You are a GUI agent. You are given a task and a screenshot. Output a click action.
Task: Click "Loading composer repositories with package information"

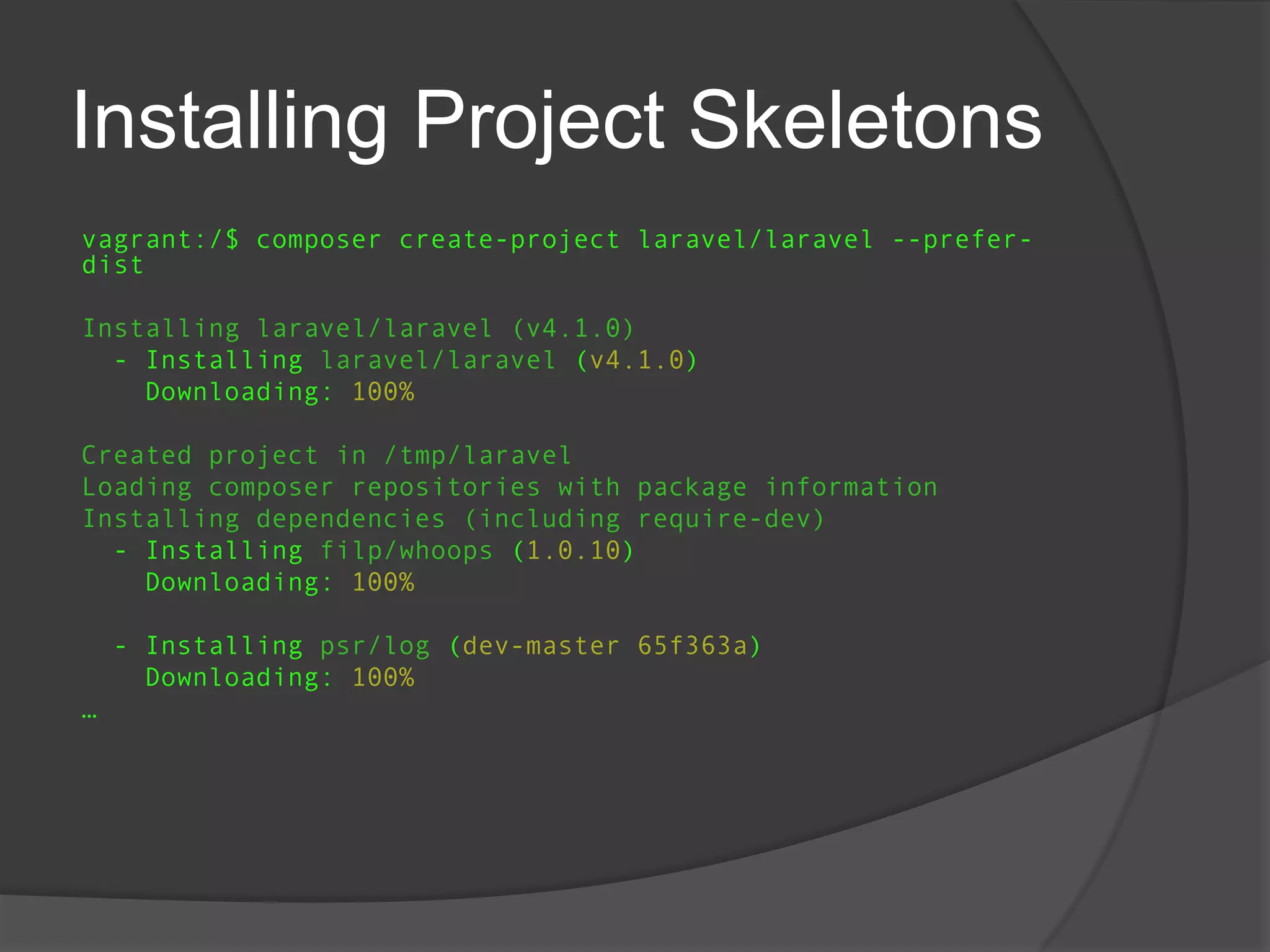510,488
